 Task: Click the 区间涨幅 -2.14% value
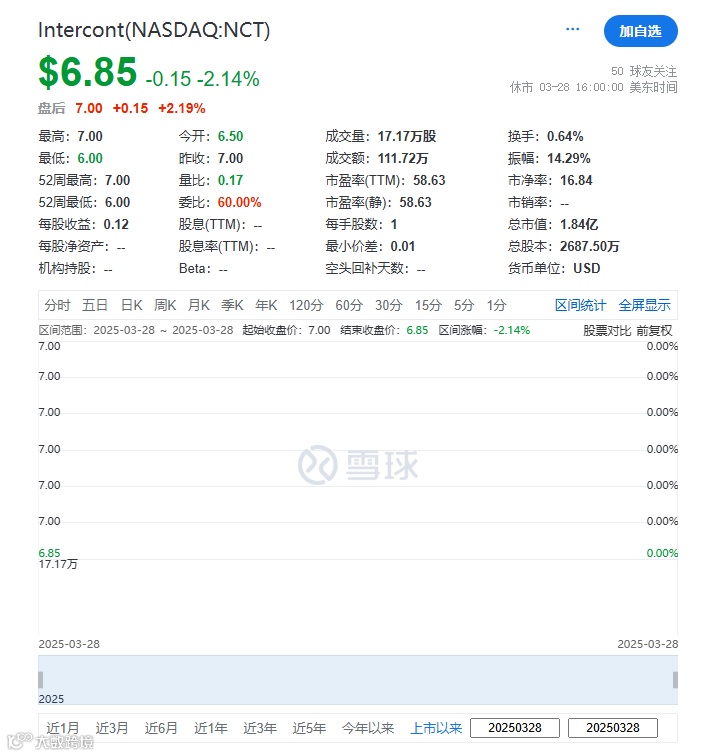[512, 330]
